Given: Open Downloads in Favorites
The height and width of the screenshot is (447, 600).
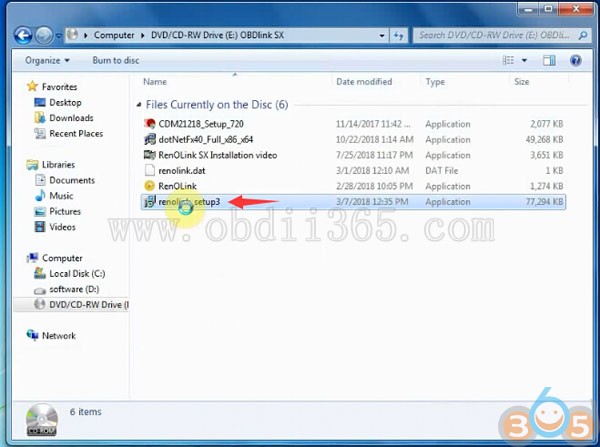Looking at the screenshot, I should pos(71,118).
